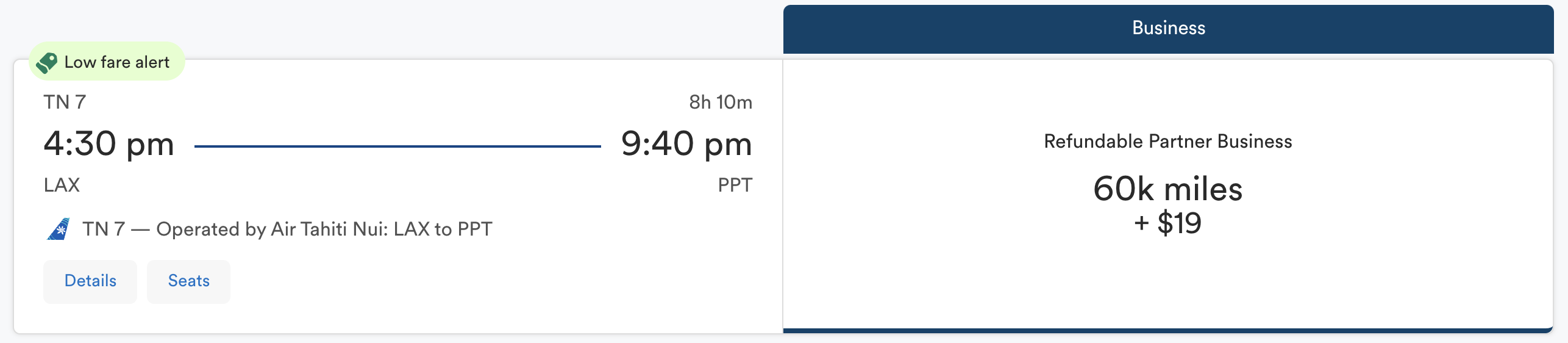Choose the 60k miles business fare
1568x343 pixels.
[x=1168, y=195]
